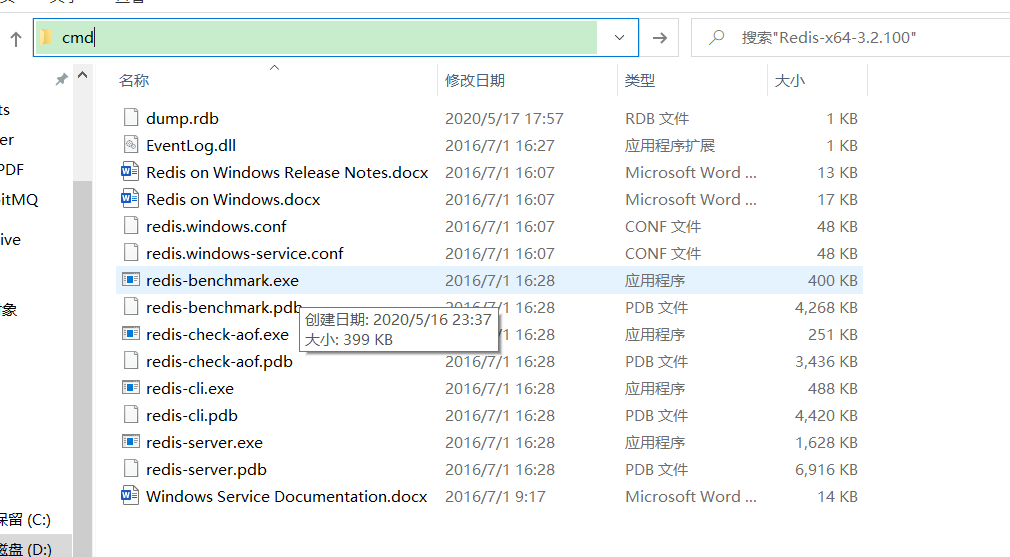The width and height of the screenshot is (1010, 557).
Task: Open the address bar history dropdown
Action: tap(619, 37)
